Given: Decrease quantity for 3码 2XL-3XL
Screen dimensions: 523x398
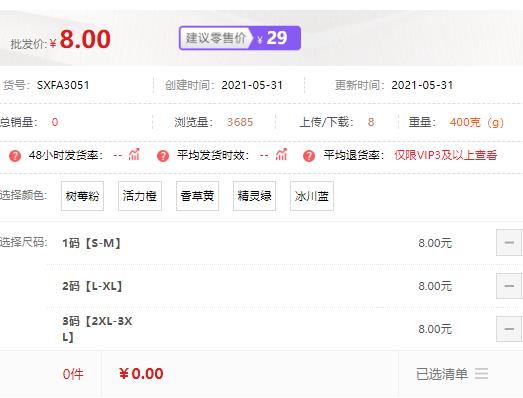Looking at the screenshot, I should [x=509, y=329].
